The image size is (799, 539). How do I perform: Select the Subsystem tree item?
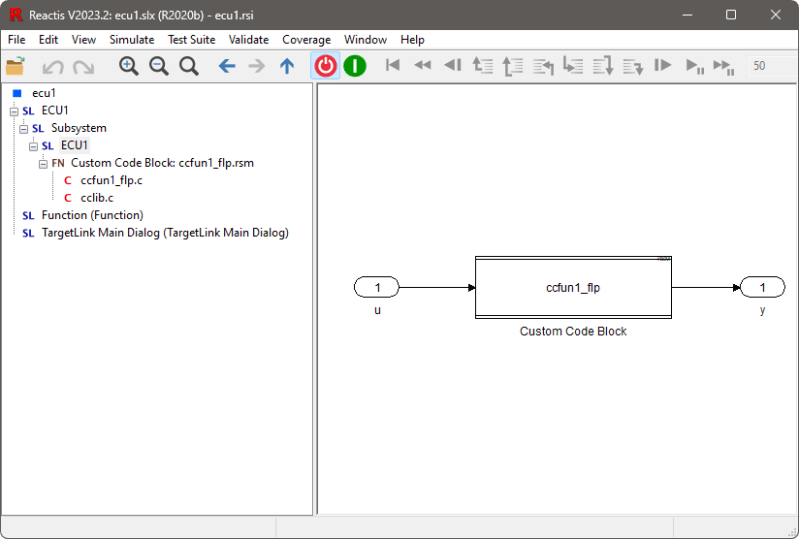click(x=79, y=128)
